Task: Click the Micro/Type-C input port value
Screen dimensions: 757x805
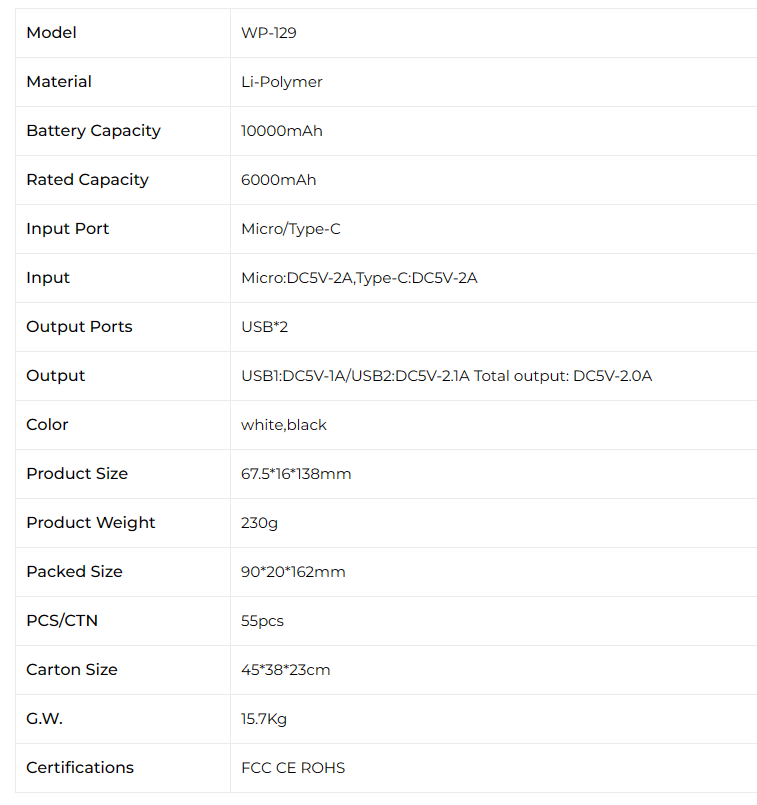Action: (x=290, y=229)
